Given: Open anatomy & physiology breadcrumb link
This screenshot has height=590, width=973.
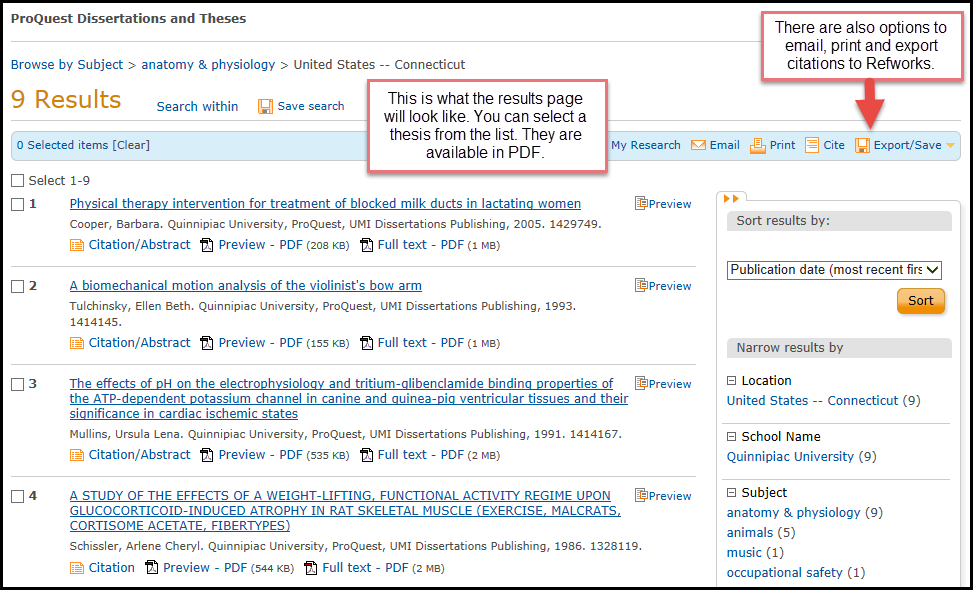Looking at the screenshot, I should (208, 65).
